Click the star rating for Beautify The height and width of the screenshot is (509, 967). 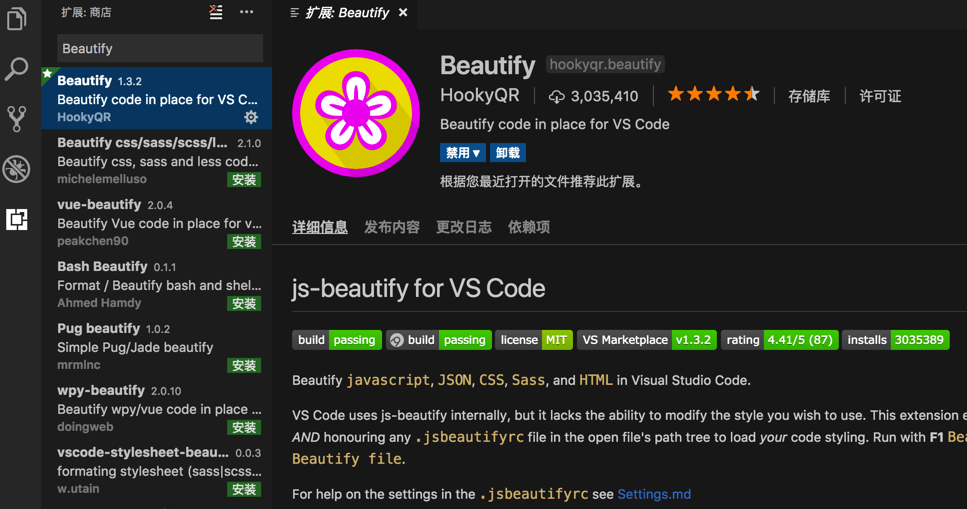(x=714, y=94)
